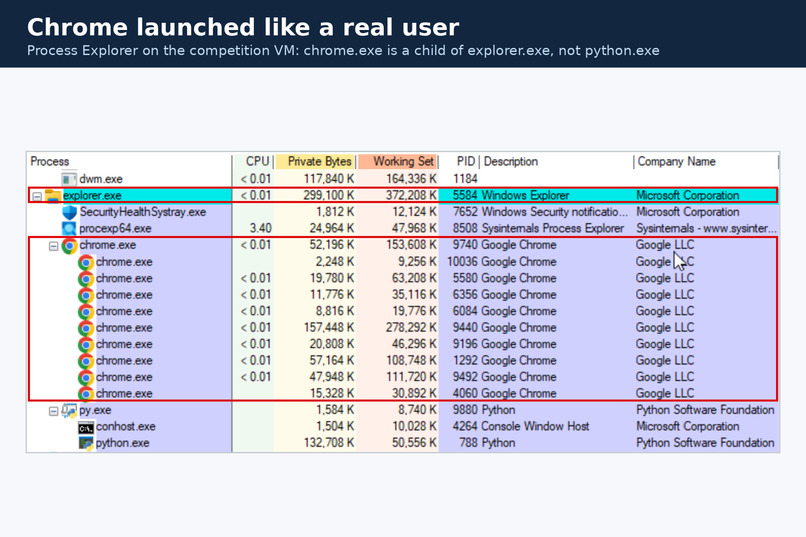
Task: Sort by the Description column header
Action: click(510, 161)
